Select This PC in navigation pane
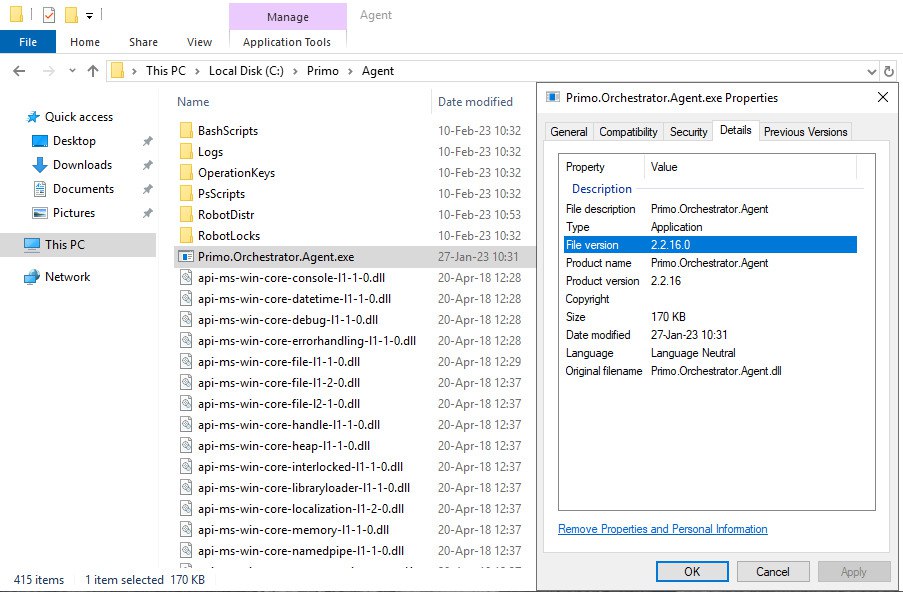Screen dimensions: 903x592 click(x=64, y=245)
